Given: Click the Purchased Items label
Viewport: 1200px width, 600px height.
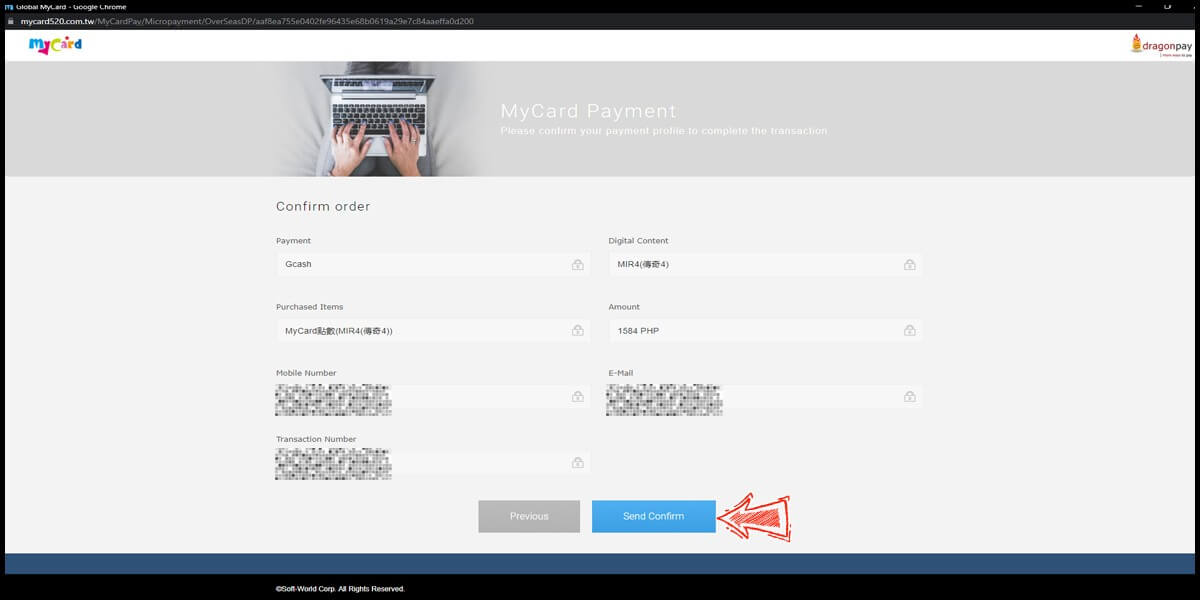Looking at the screenshot, I should [x=310, y=307].
